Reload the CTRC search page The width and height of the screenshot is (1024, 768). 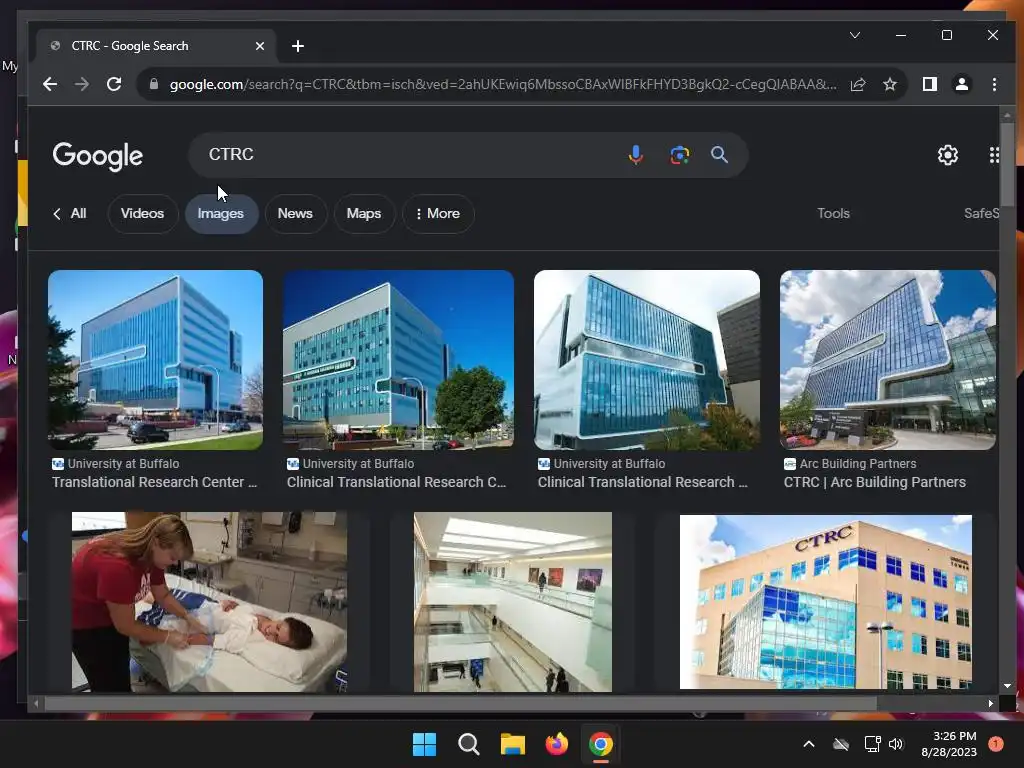coord(114,84)
